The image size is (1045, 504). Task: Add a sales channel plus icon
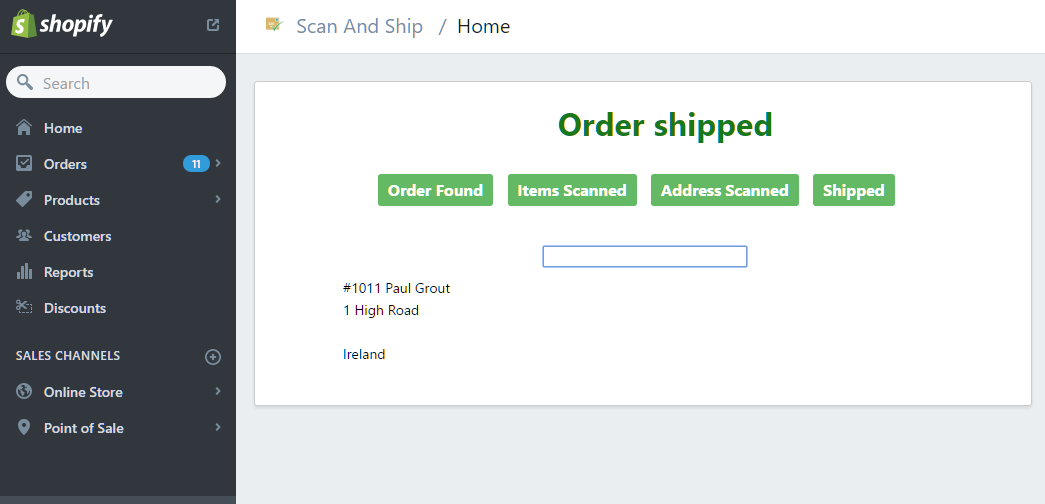pyautogui.click(x=213, y=357)
